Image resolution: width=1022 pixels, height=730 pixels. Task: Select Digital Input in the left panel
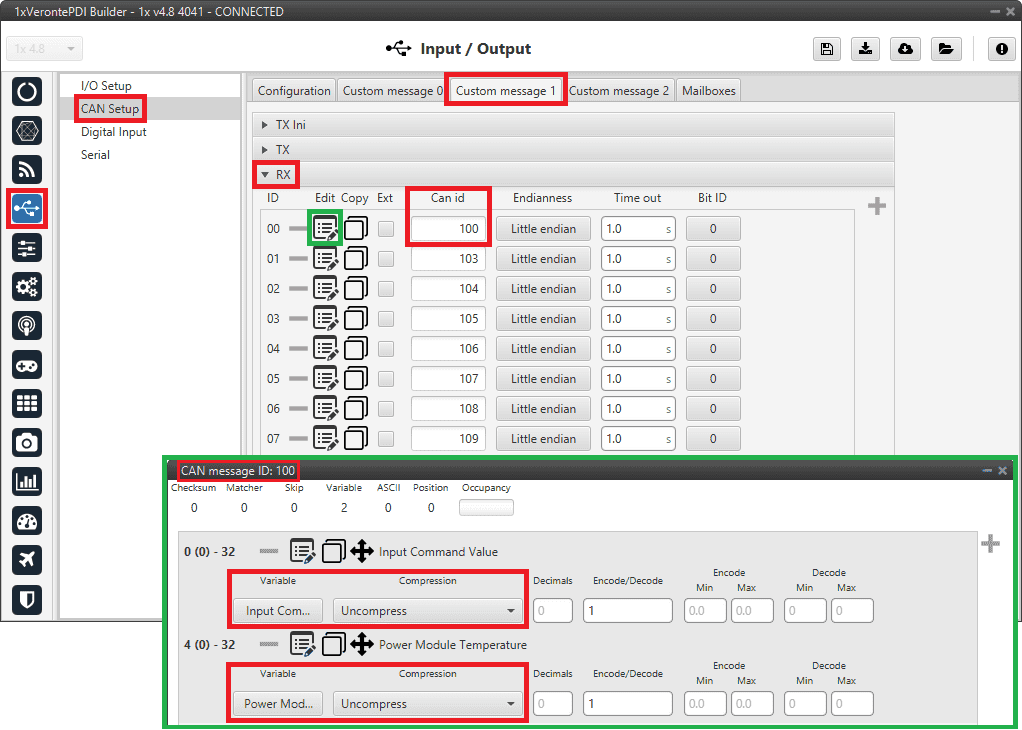(113, 132)
